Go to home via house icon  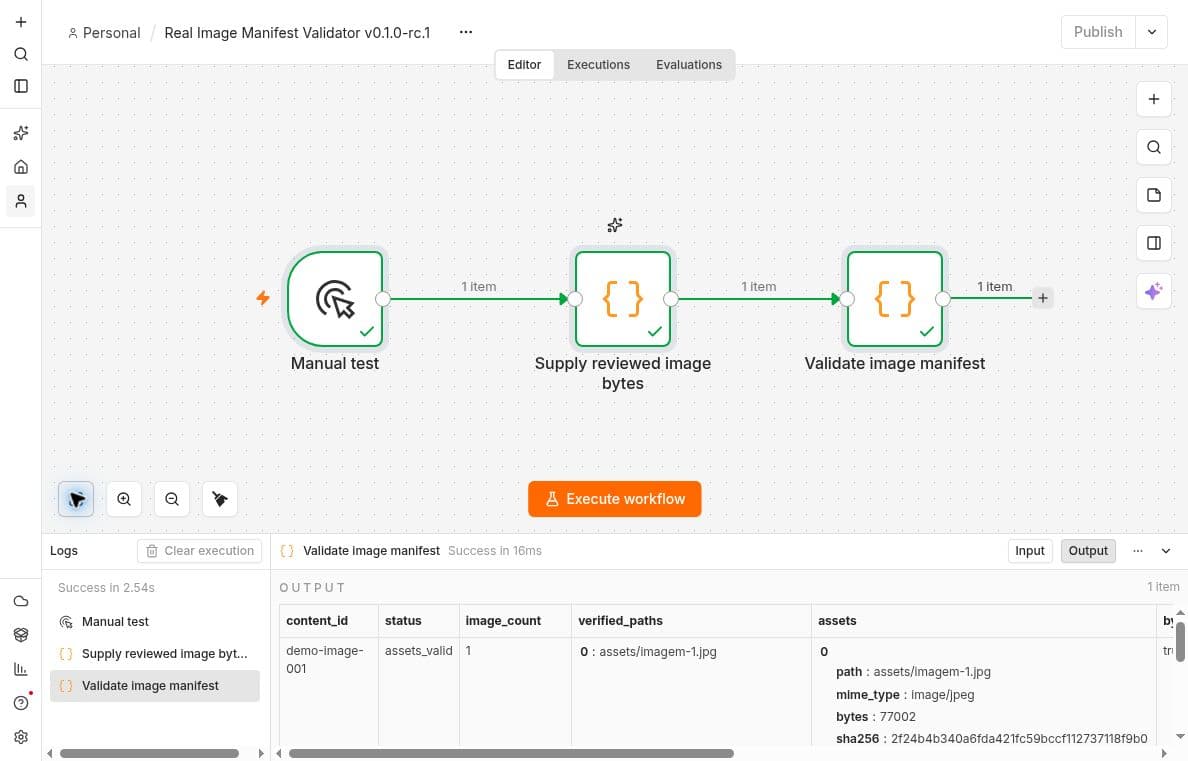[x=21, y=167]
